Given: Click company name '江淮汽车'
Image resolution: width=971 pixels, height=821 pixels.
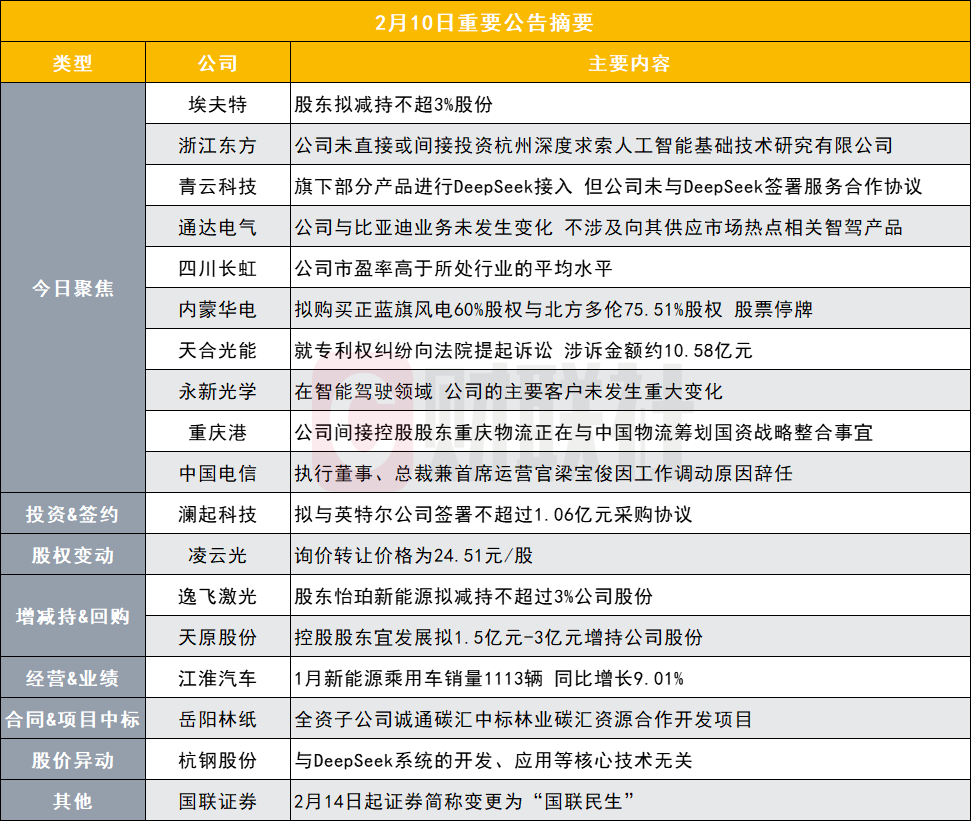Looking at the screenshot, I should [217, 678].
